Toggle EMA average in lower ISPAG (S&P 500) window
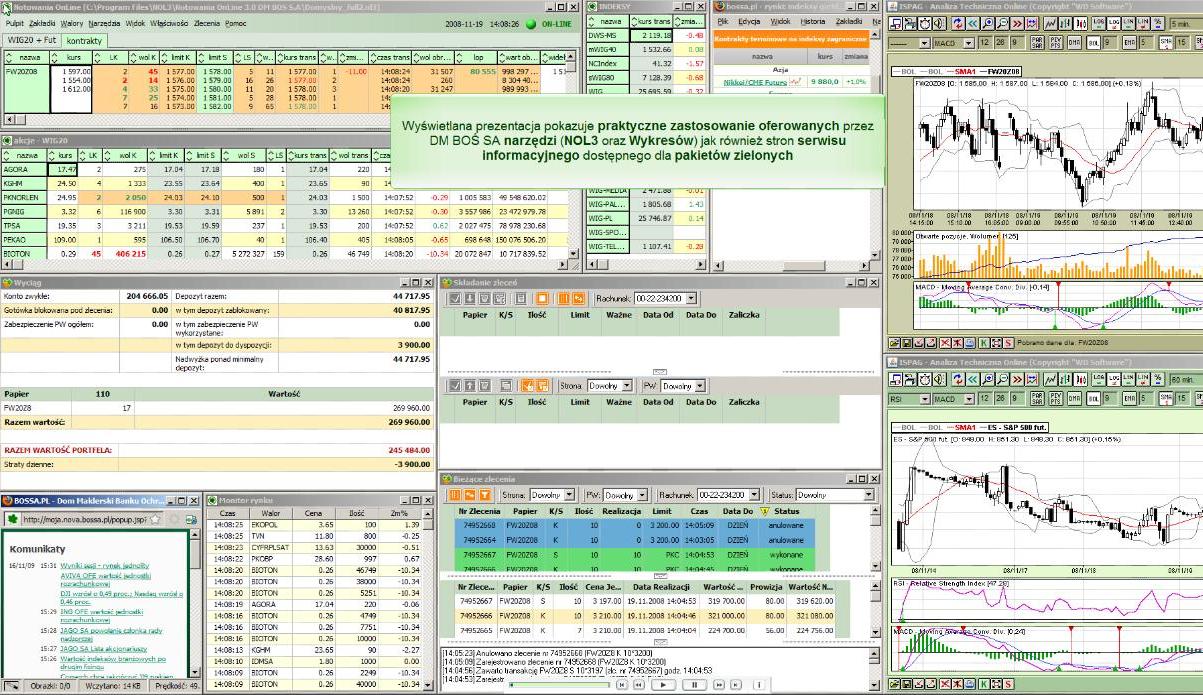Viewport: 1203px width, 695px height. point(1129,399)
